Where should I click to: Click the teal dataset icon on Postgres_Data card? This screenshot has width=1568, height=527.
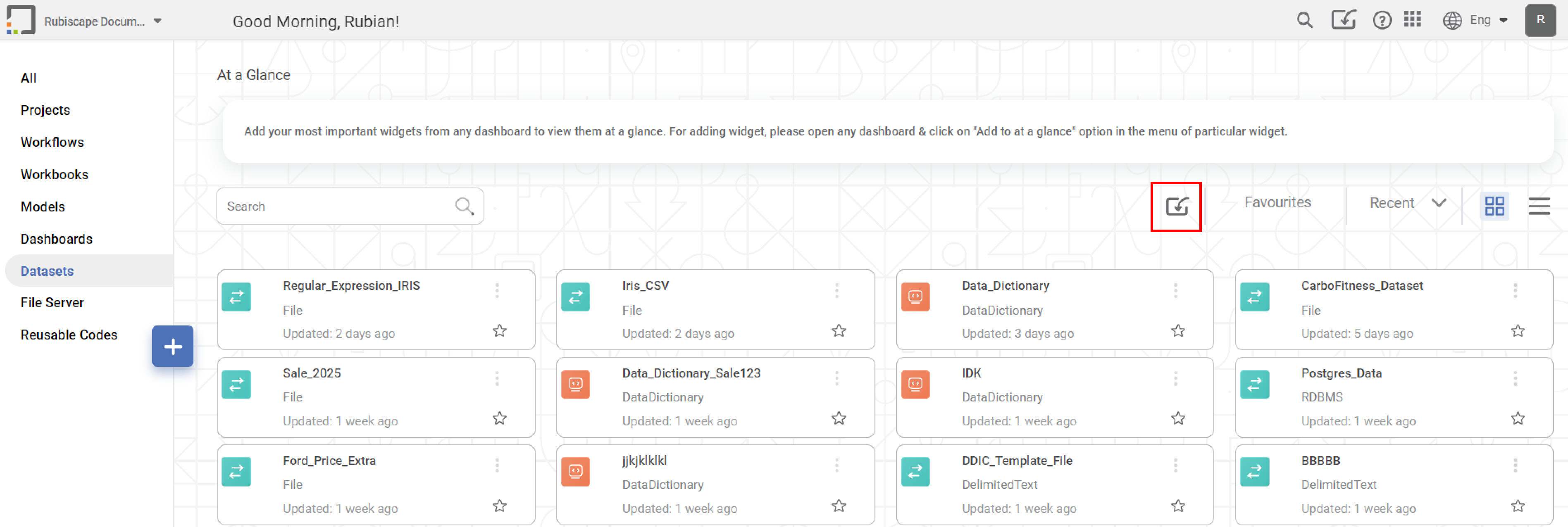coord(1254,384)
